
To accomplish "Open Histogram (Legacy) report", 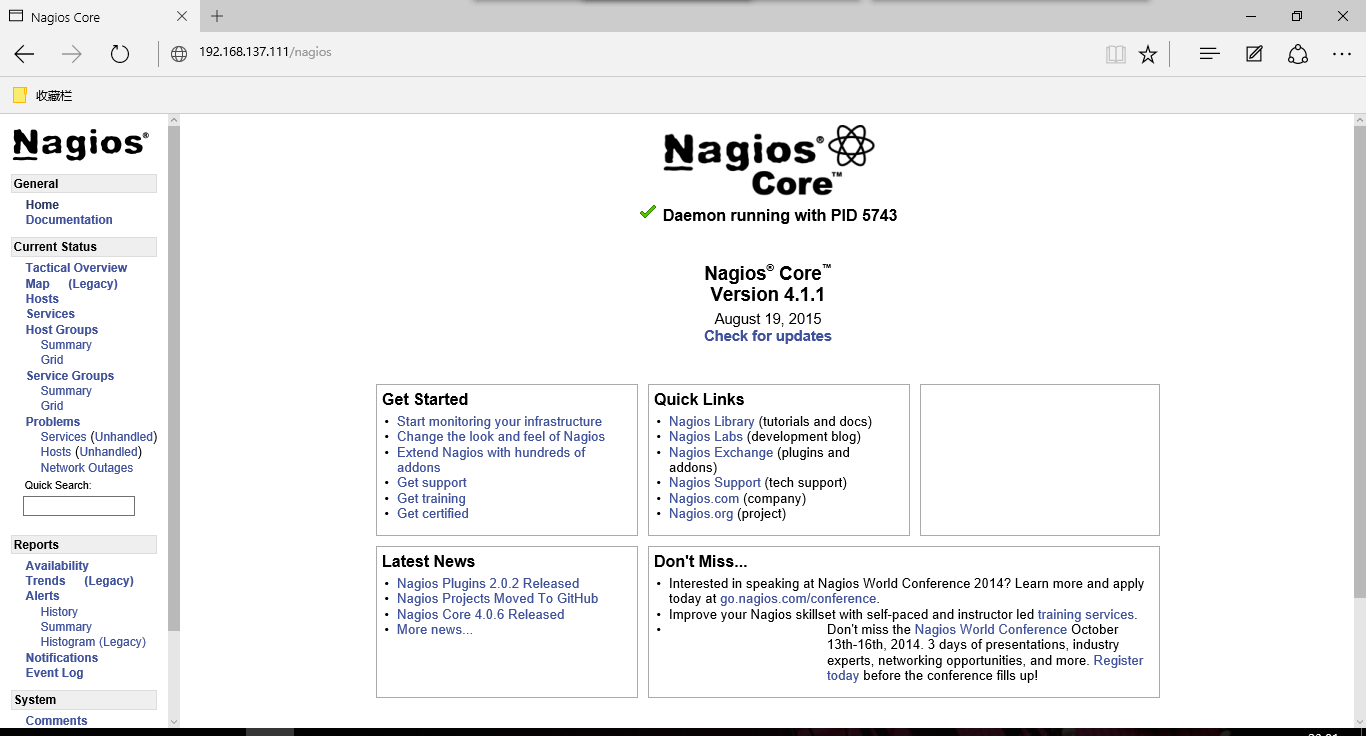I will click(93, 642).
